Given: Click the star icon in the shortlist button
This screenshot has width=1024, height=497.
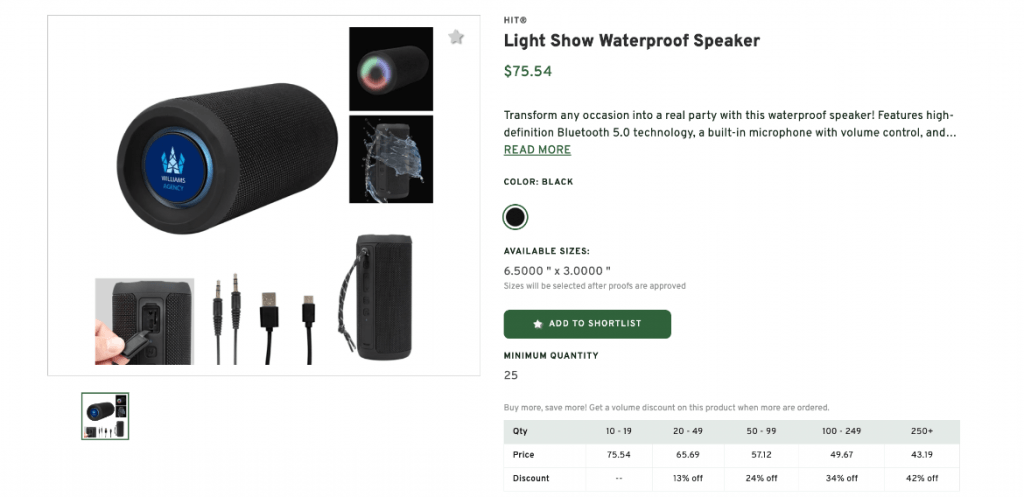Looking at the screenshot, I should pos(538,324).
